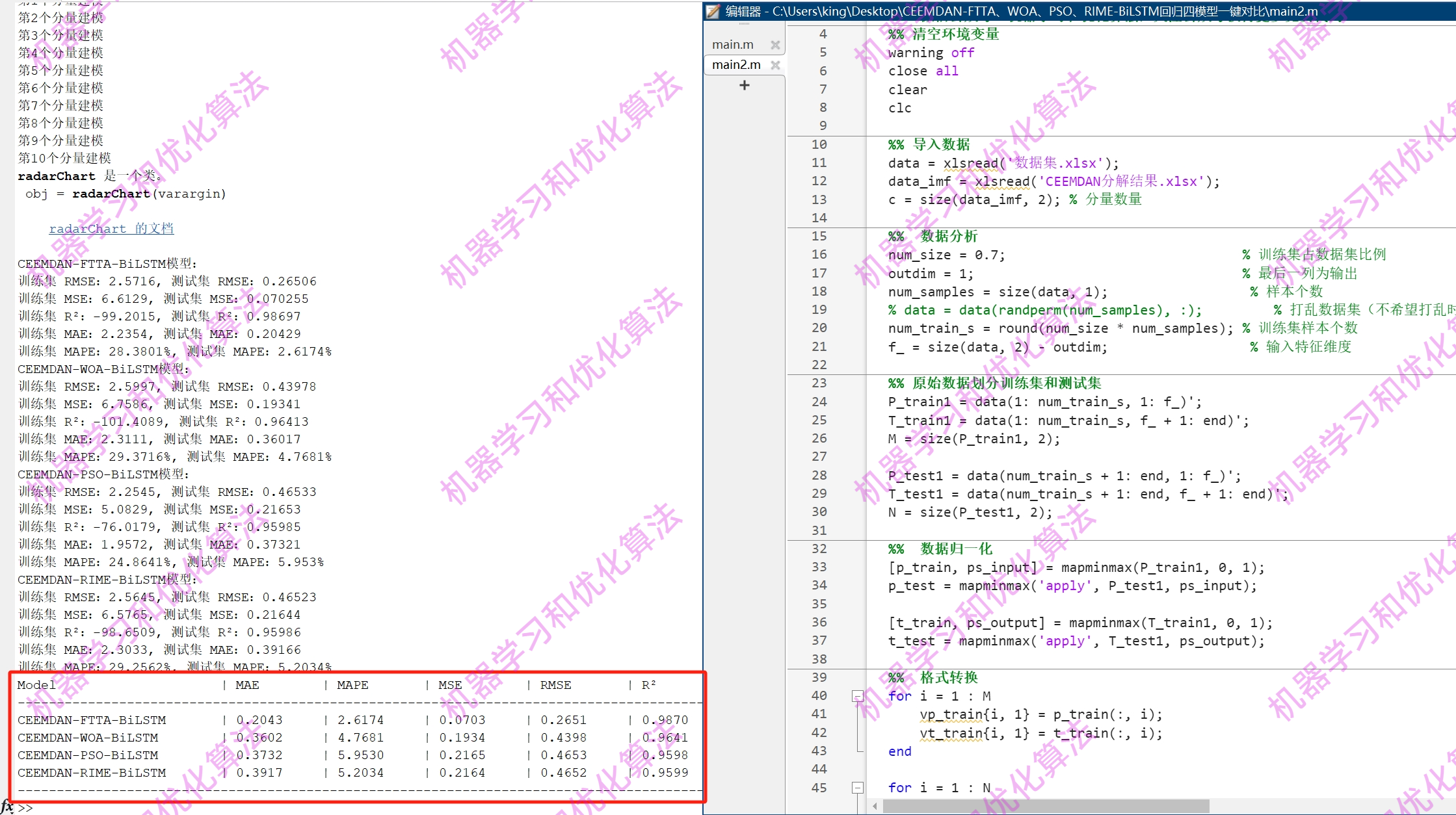Switch to the main.m tab
This screenshot has width=1456, height=815.
pos(733,45)
